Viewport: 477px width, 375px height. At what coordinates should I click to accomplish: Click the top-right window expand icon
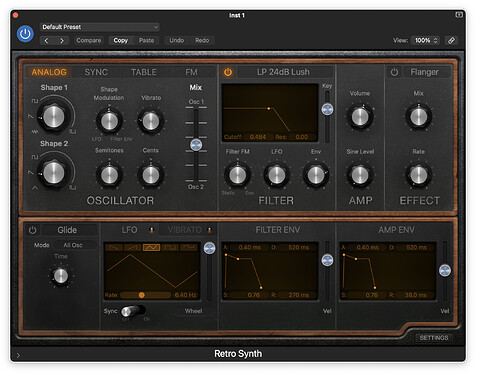tap(459, 15)
